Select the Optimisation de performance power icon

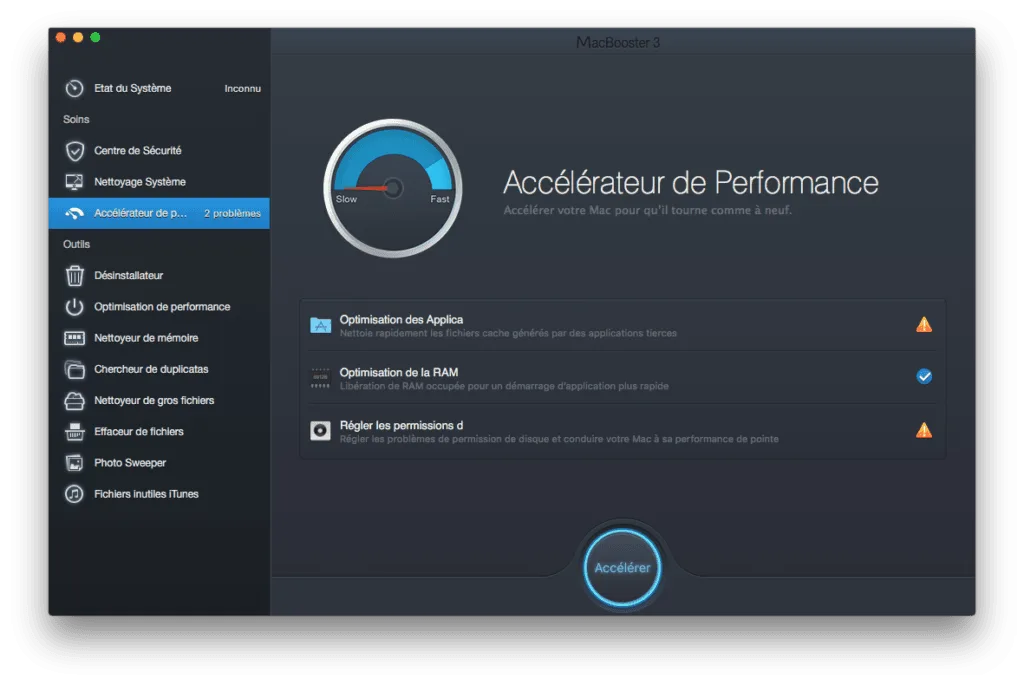pyautogui.click(x=74, y=306)
